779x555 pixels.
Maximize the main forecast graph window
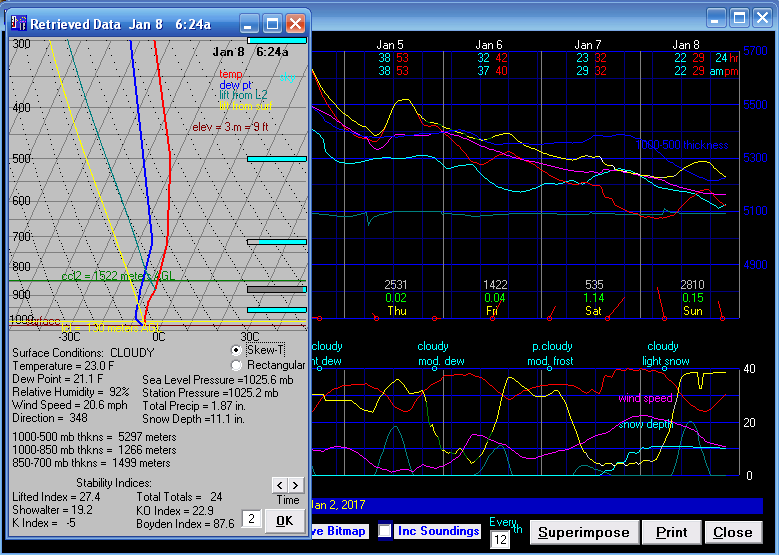click(739, 18)
